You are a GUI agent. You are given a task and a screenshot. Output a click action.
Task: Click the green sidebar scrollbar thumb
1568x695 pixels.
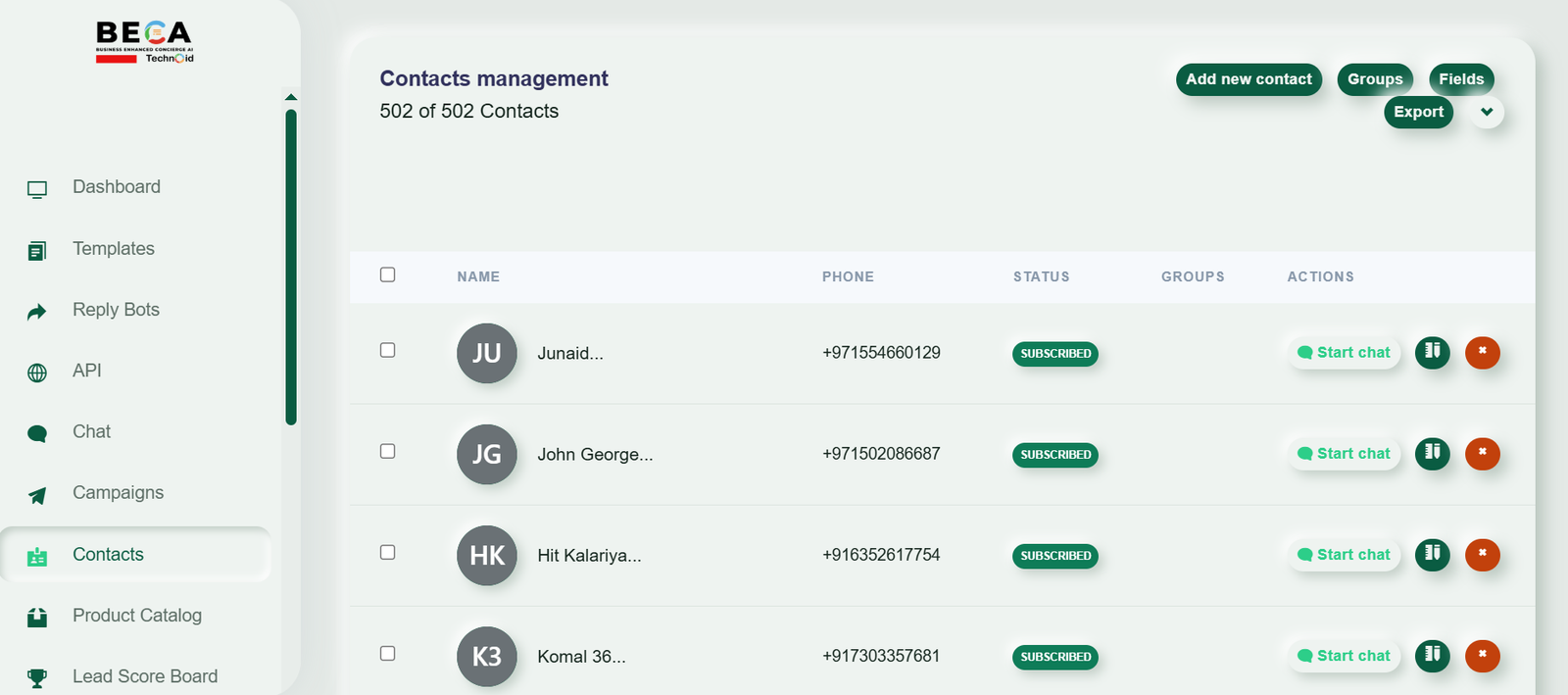(291, 267)
